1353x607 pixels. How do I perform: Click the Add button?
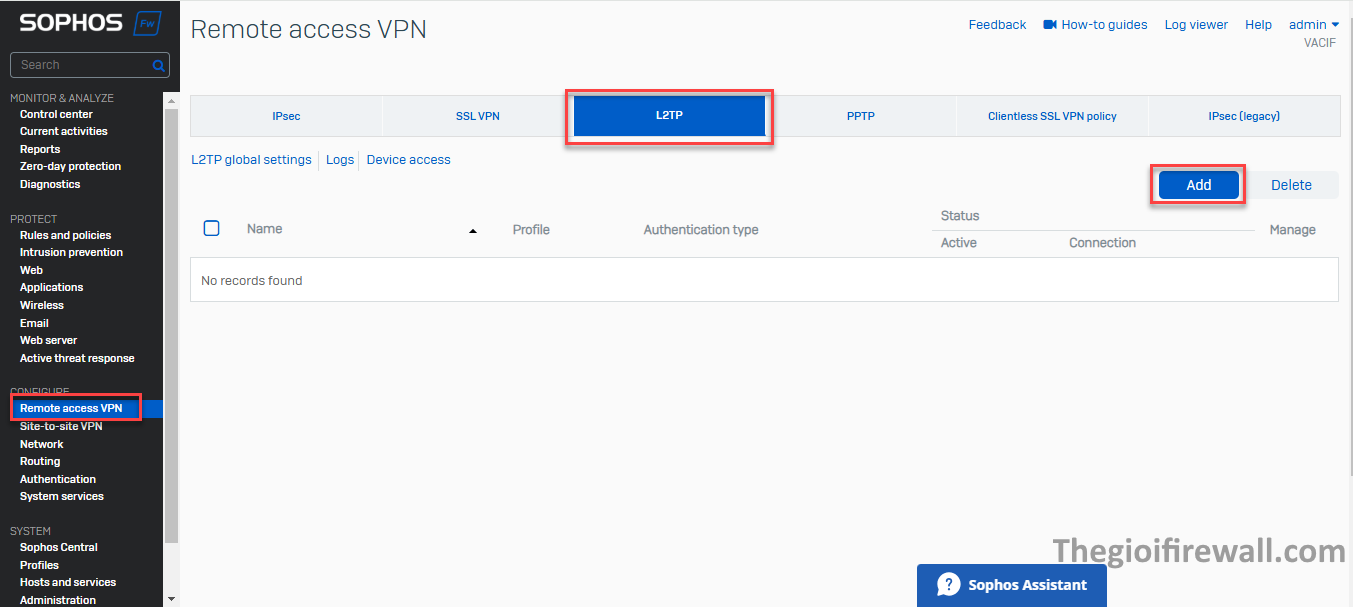tap(1198, 185)
